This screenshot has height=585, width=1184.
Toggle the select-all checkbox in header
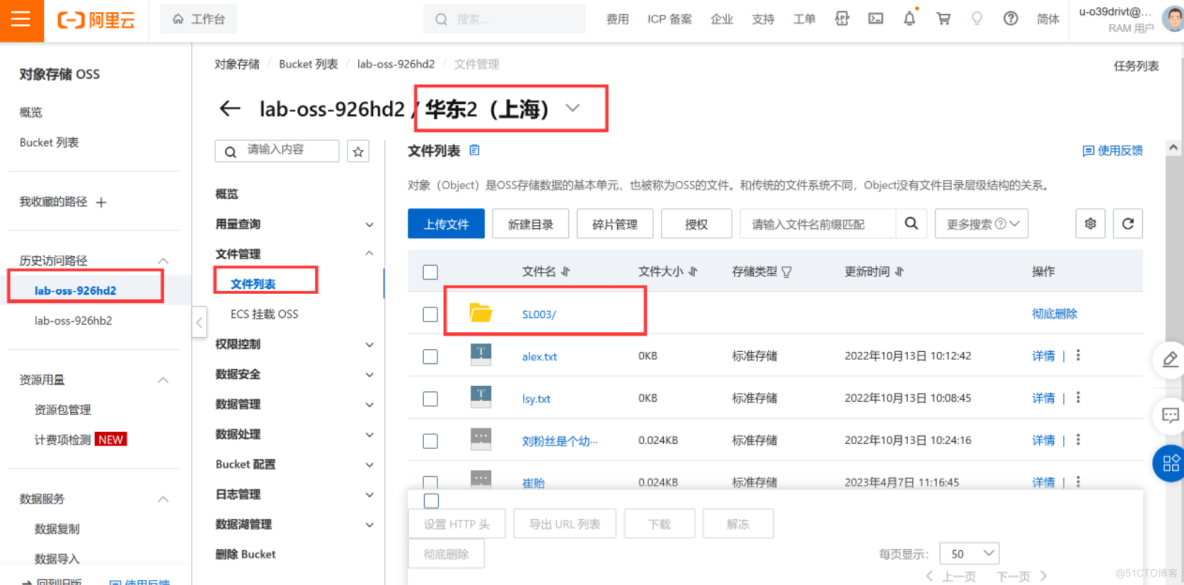pyautogui.click(x=430, y=272)
